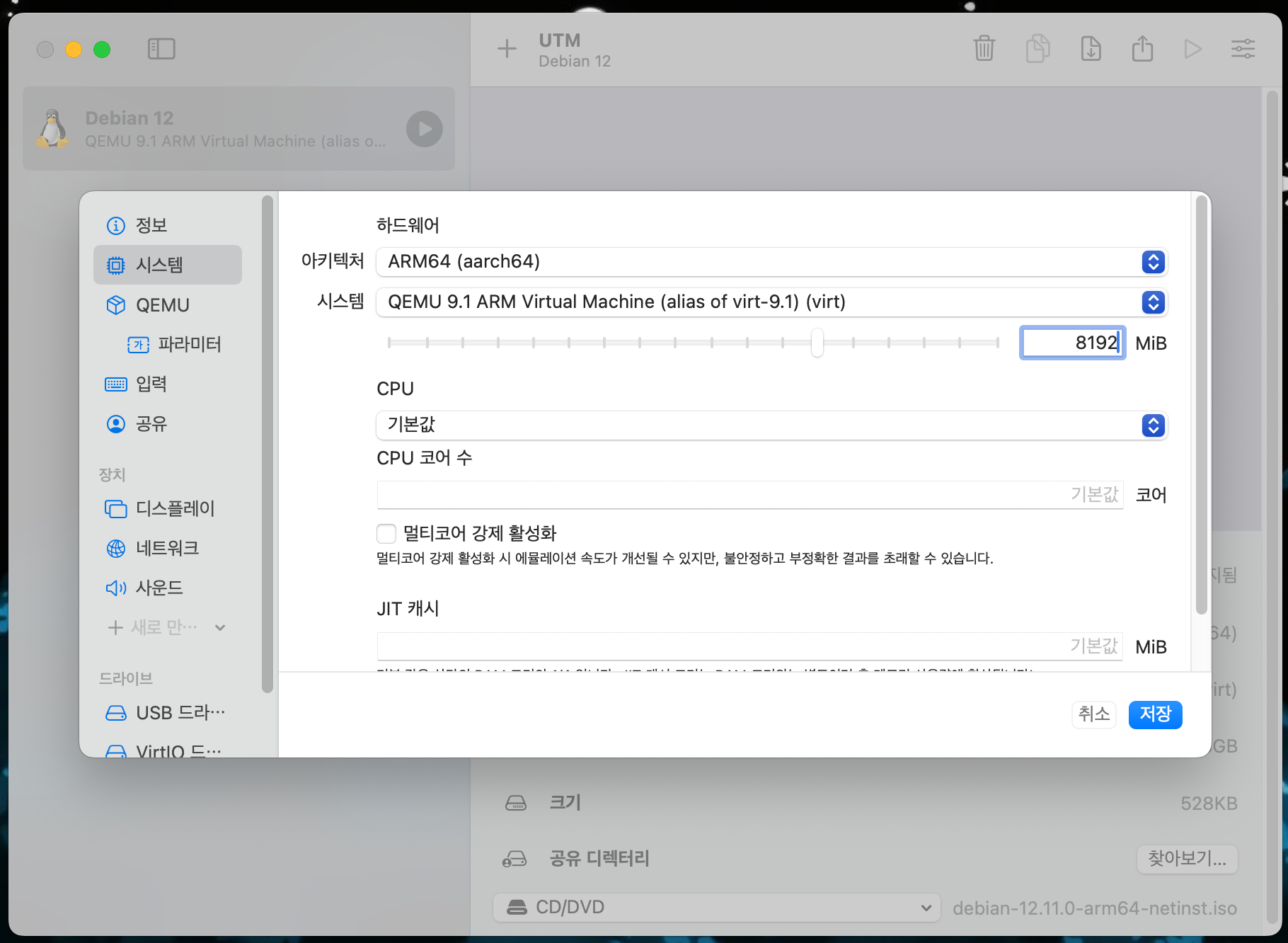Click the trash delete icon in UTM toolbar

pos(984,49)
